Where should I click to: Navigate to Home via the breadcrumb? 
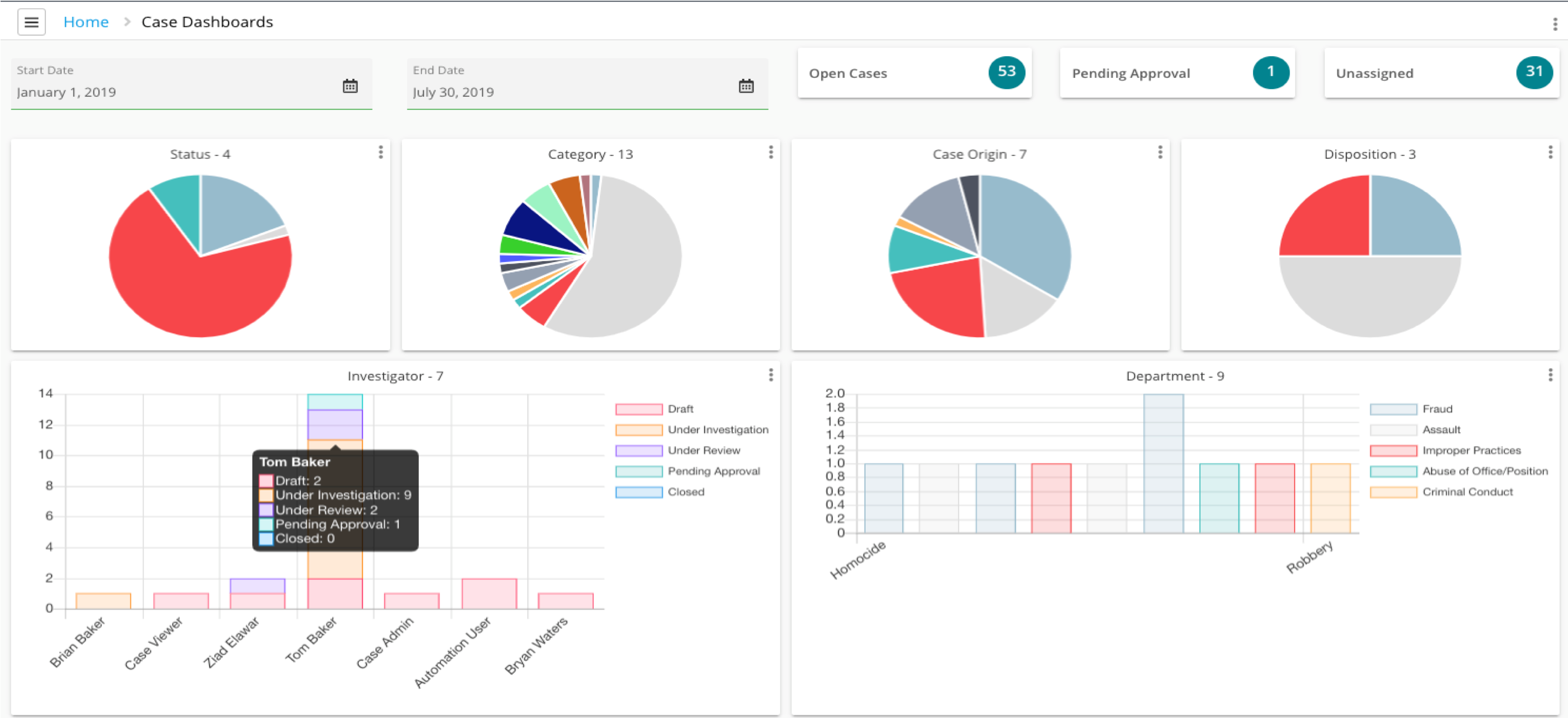click(86, 22)
